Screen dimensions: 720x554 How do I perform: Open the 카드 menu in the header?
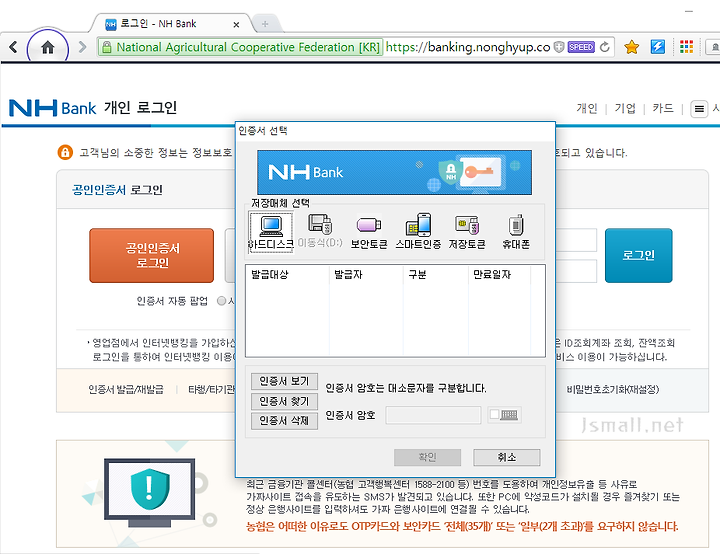663,108
